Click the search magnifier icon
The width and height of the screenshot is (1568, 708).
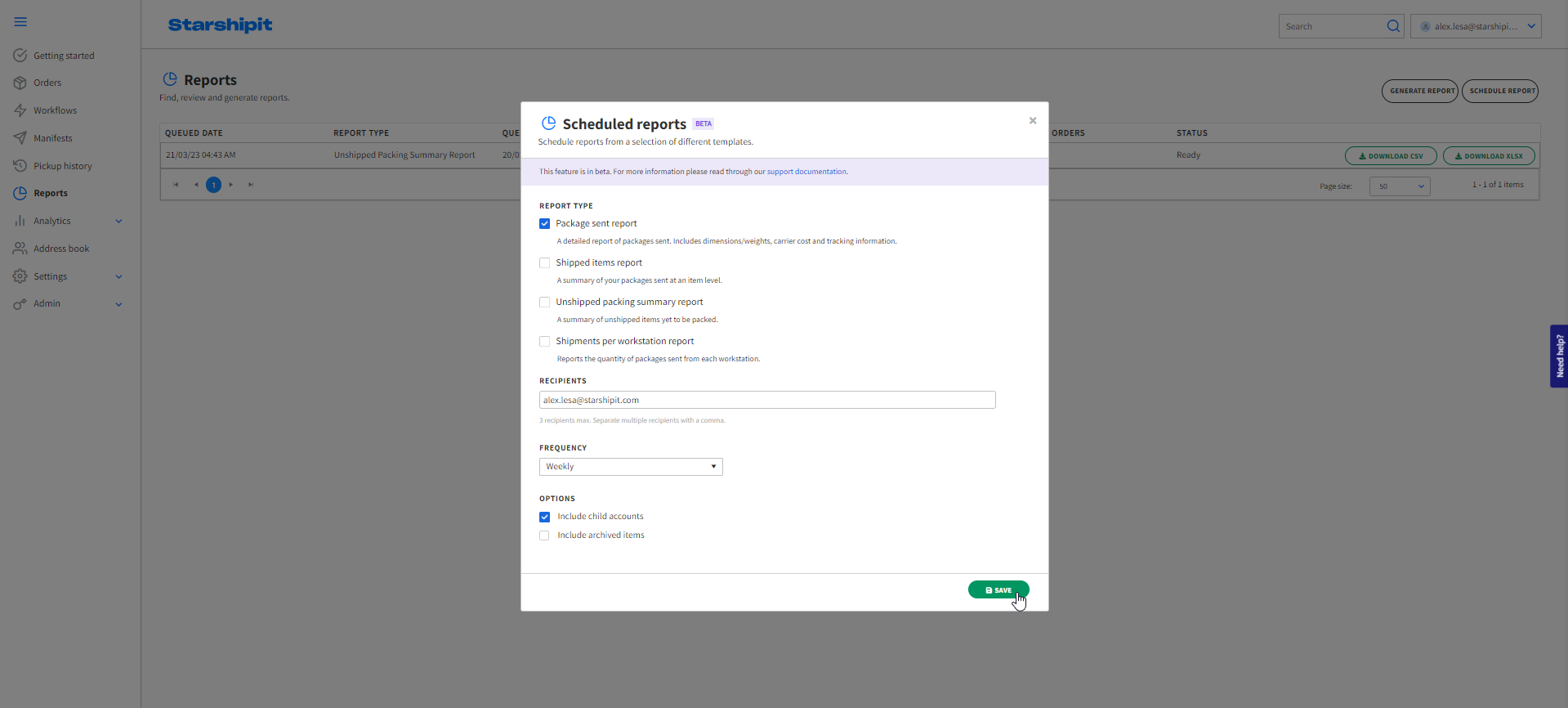click(x=1393, y=26)
